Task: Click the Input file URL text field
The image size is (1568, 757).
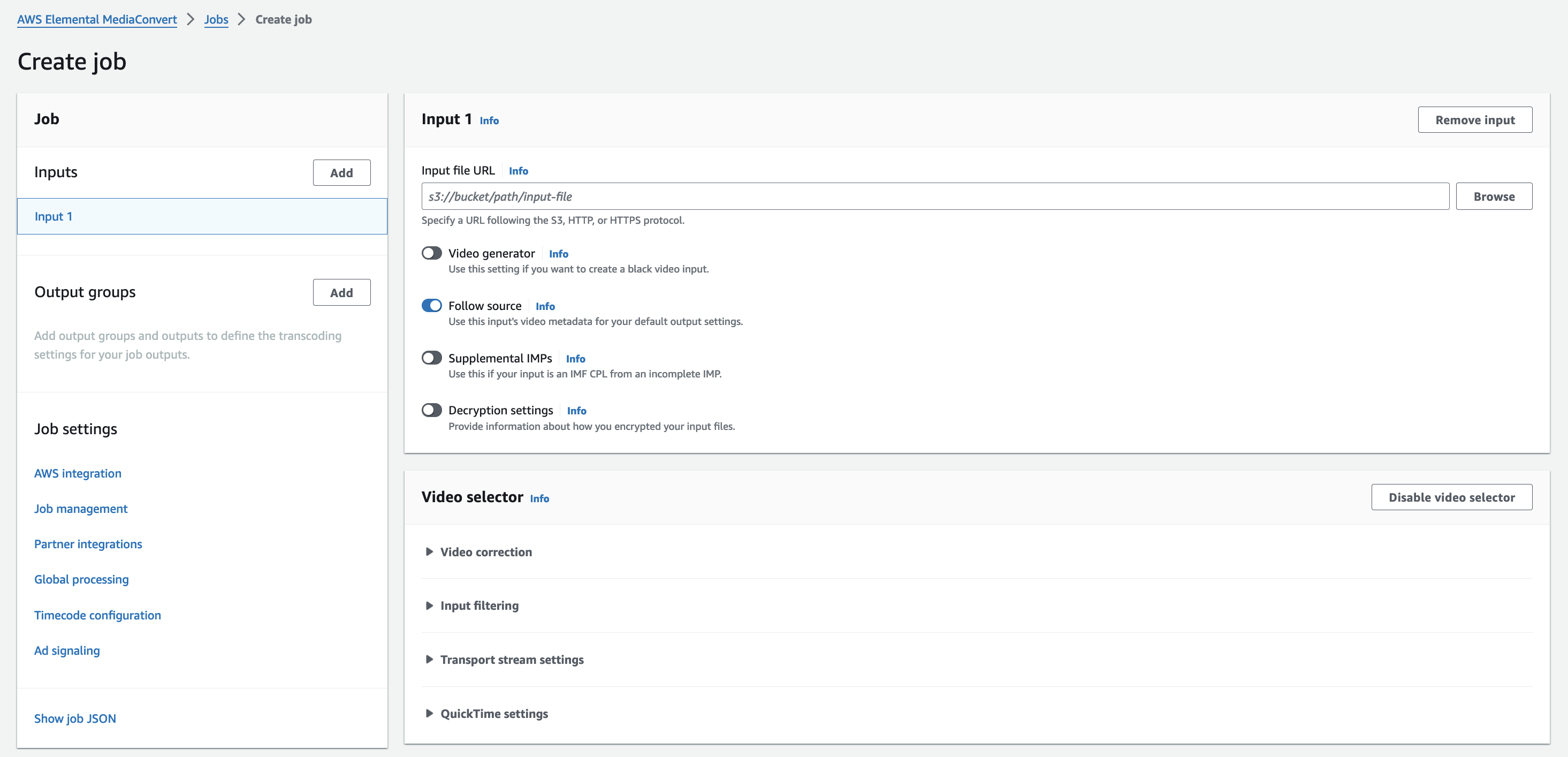Action: [934, 196]
